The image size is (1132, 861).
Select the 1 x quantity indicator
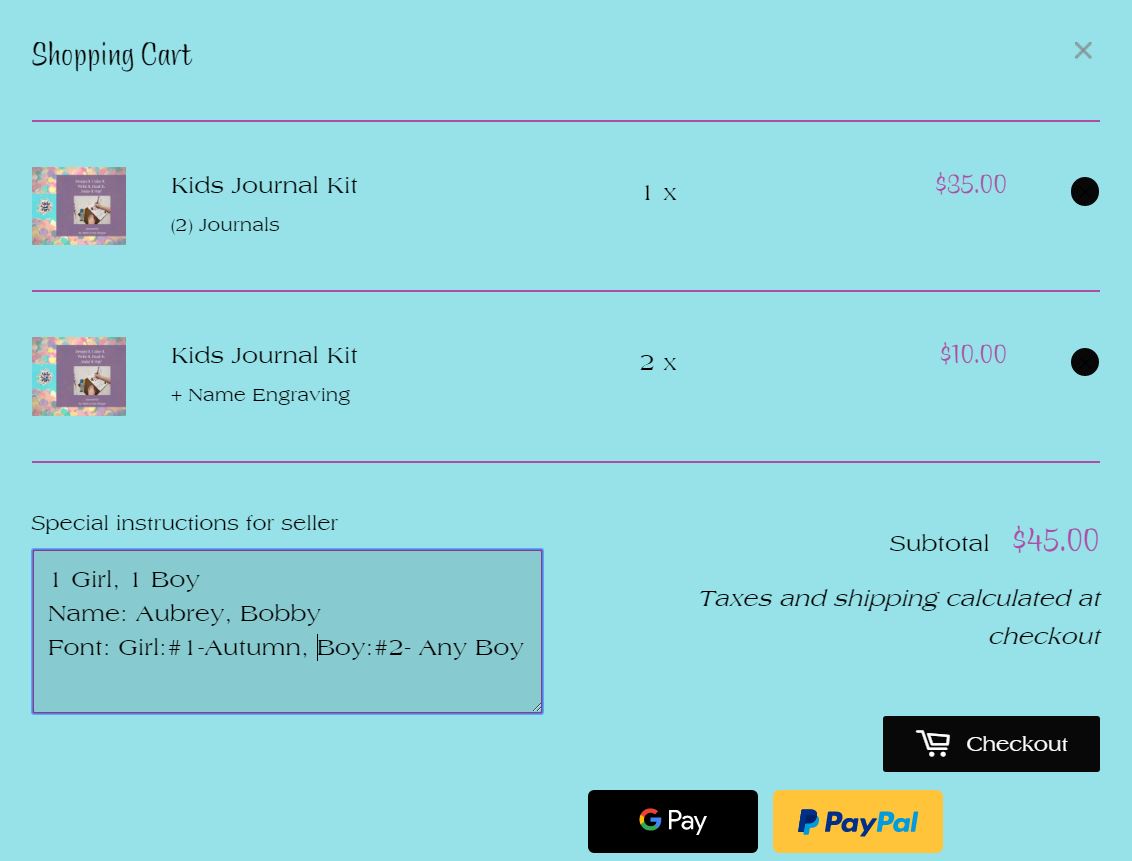click(x=659, y=193)
